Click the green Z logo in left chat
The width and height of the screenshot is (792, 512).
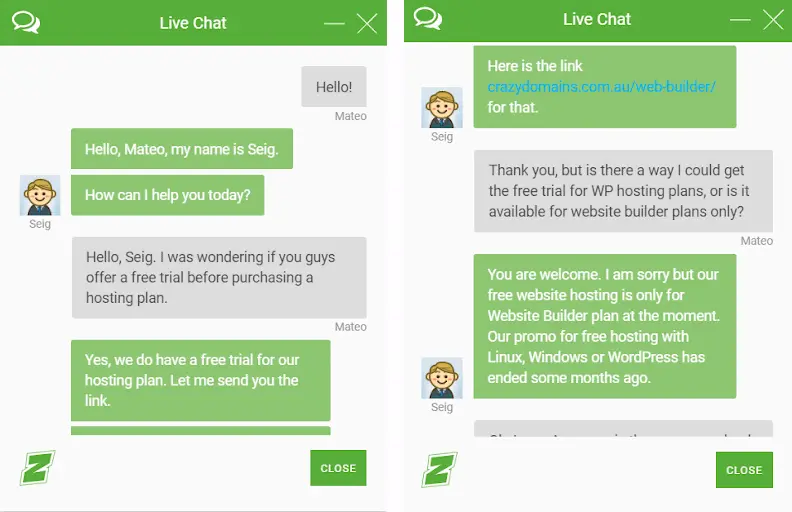(x=37, y=468)
